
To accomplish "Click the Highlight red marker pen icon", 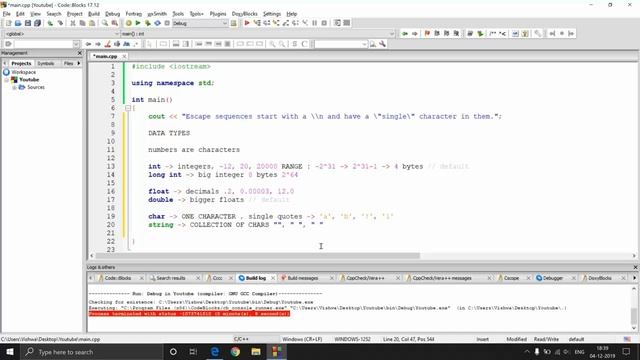I will [107, 44].
